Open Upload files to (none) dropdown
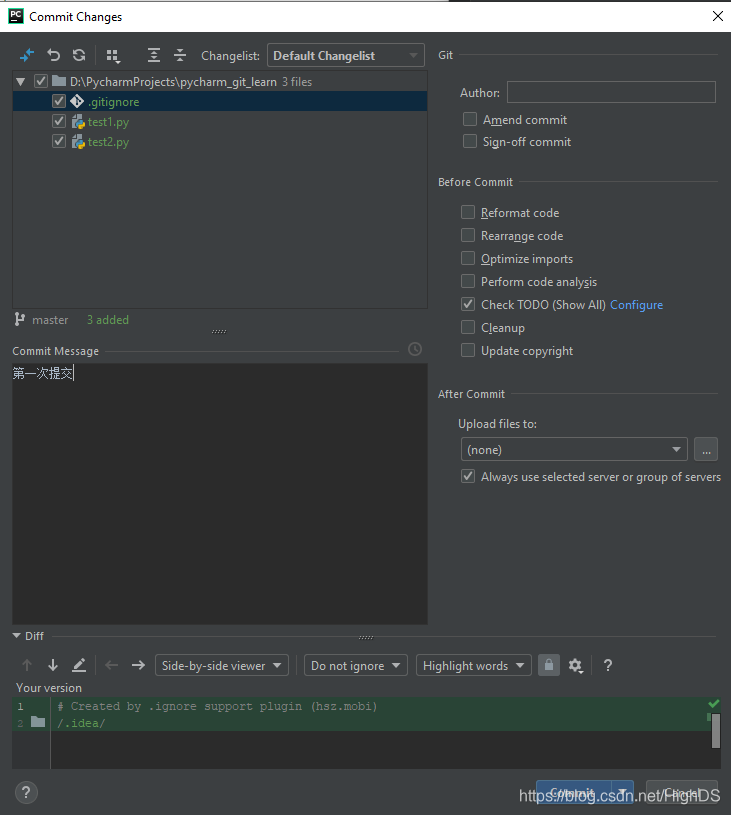This screenshot has height=815, width=731. point(574,449)
